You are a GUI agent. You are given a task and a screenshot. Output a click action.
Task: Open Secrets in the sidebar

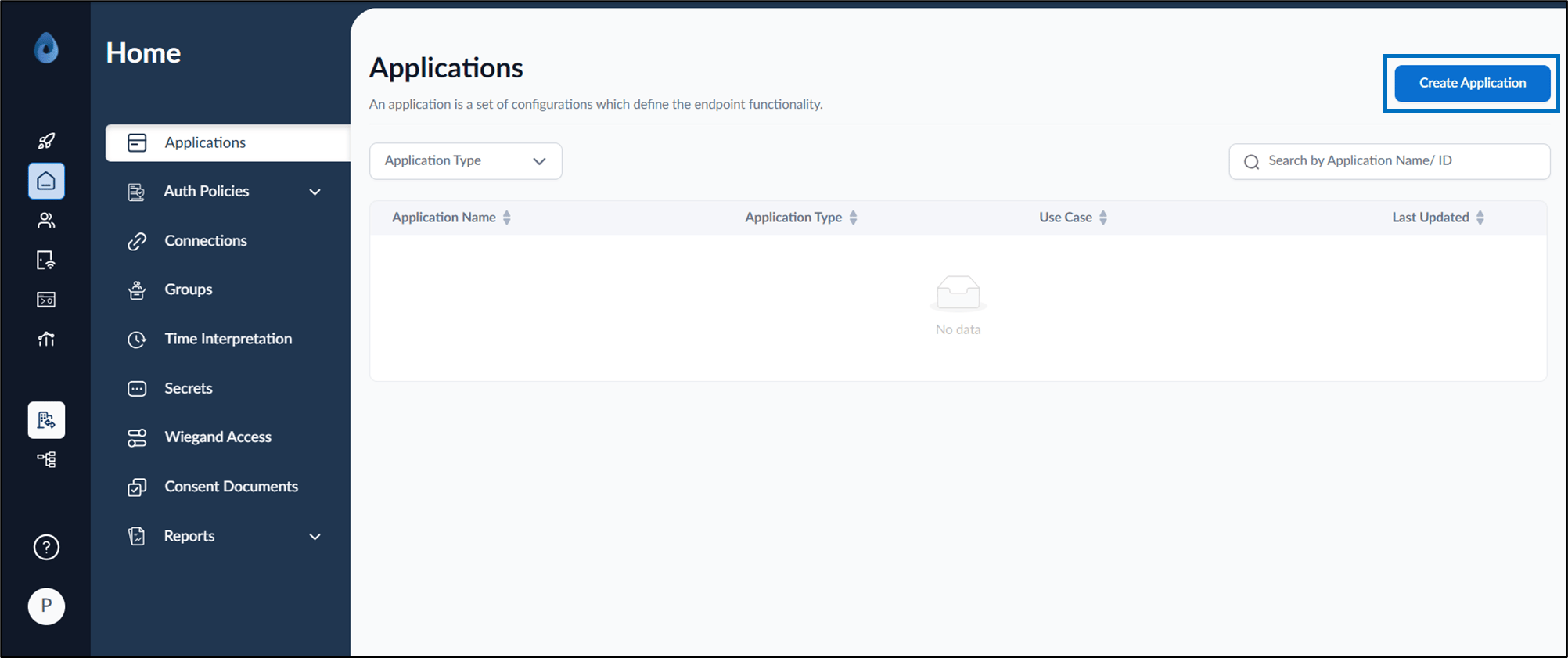tap(228, 388)
